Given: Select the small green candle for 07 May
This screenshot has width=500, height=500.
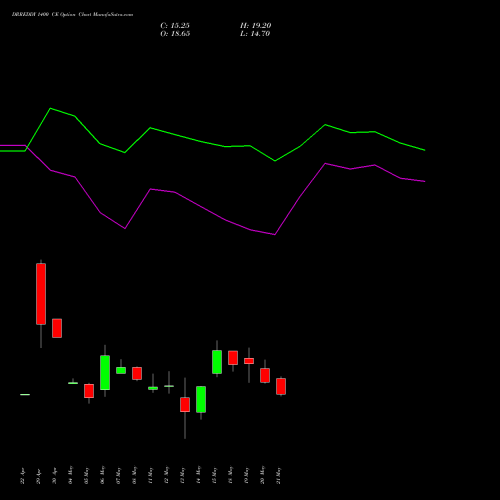Looking at the screenshot, I should pyautogui.click(x=121, y=370).
